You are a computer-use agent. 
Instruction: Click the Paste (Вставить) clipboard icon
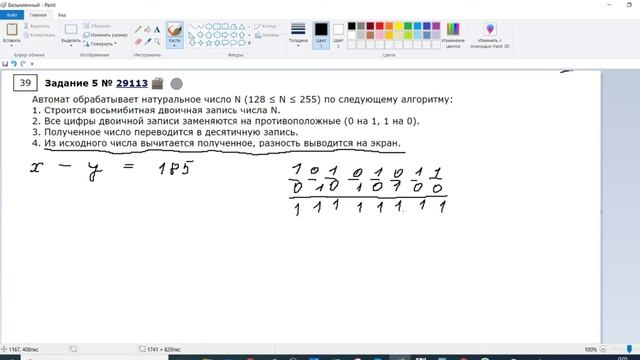(12, 29)
